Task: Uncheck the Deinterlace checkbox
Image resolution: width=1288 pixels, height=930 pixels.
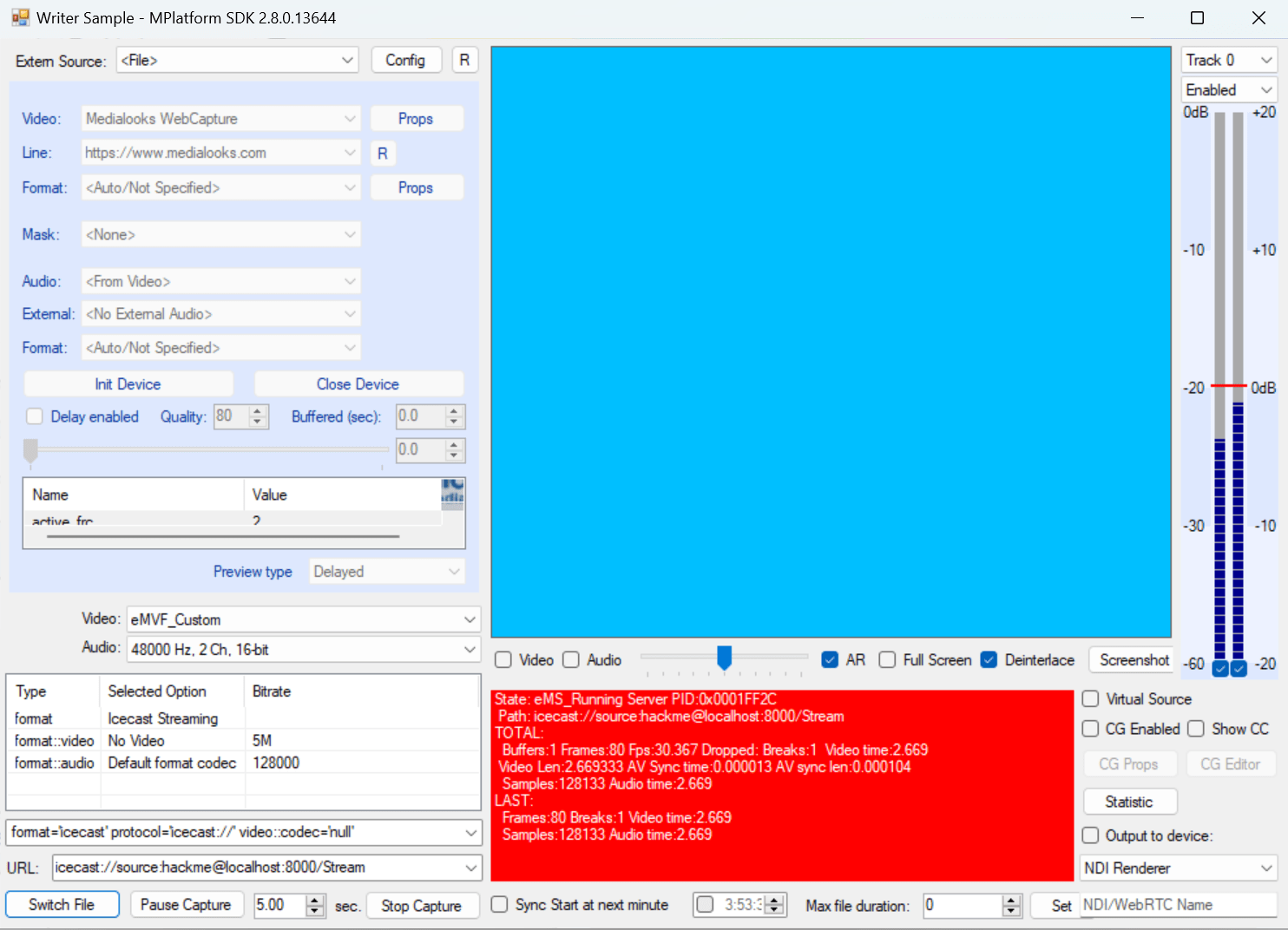Action: pyautogui.click(x=989, y=660)
